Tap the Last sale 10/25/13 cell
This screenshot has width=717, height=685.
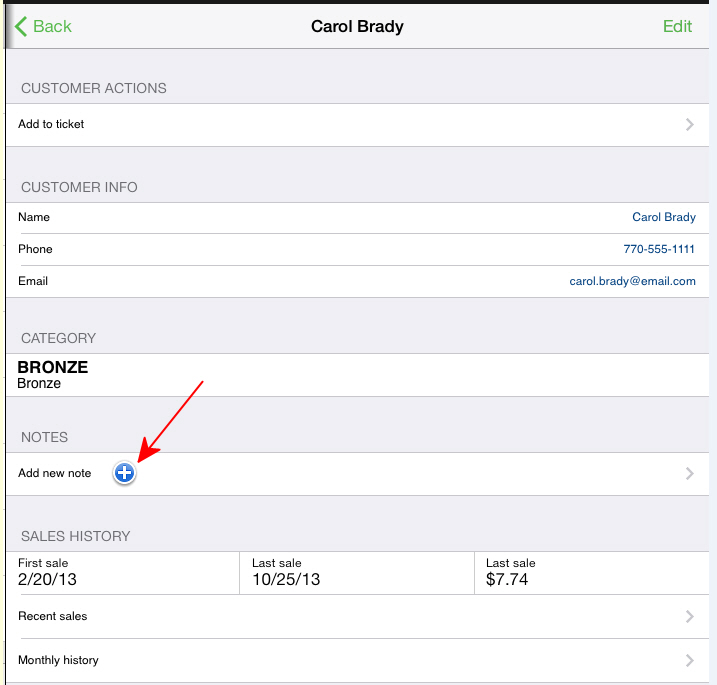(x=357, y=573)
